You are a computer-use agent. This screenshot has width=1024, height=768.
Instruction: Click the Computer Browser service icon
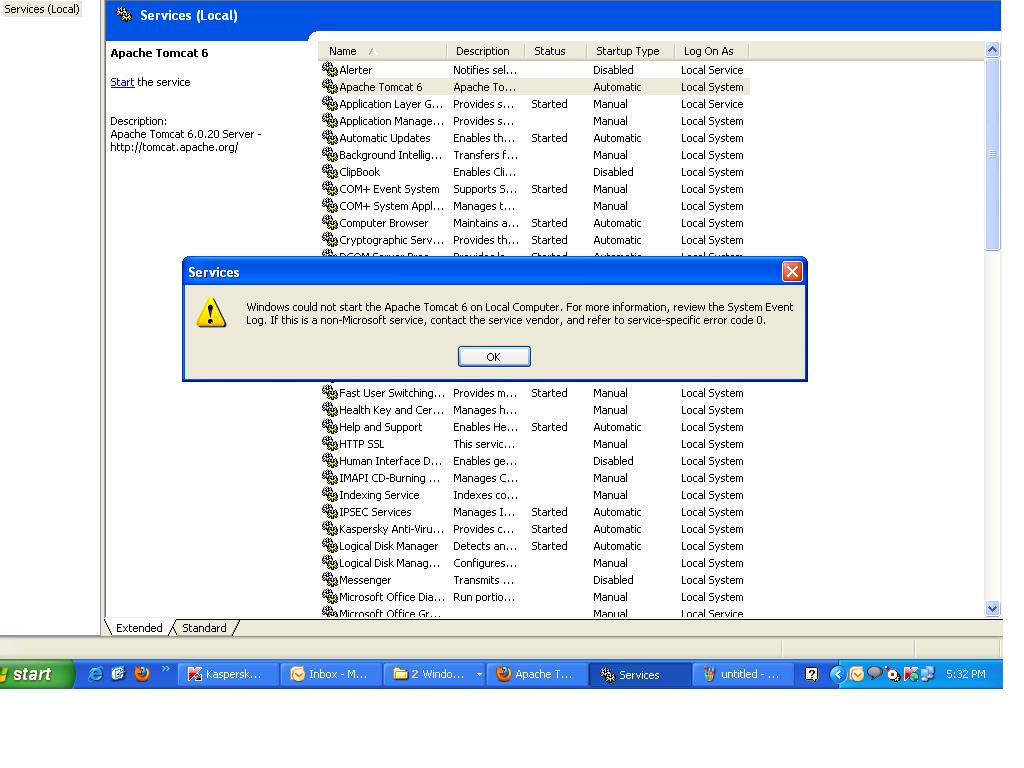330,221
